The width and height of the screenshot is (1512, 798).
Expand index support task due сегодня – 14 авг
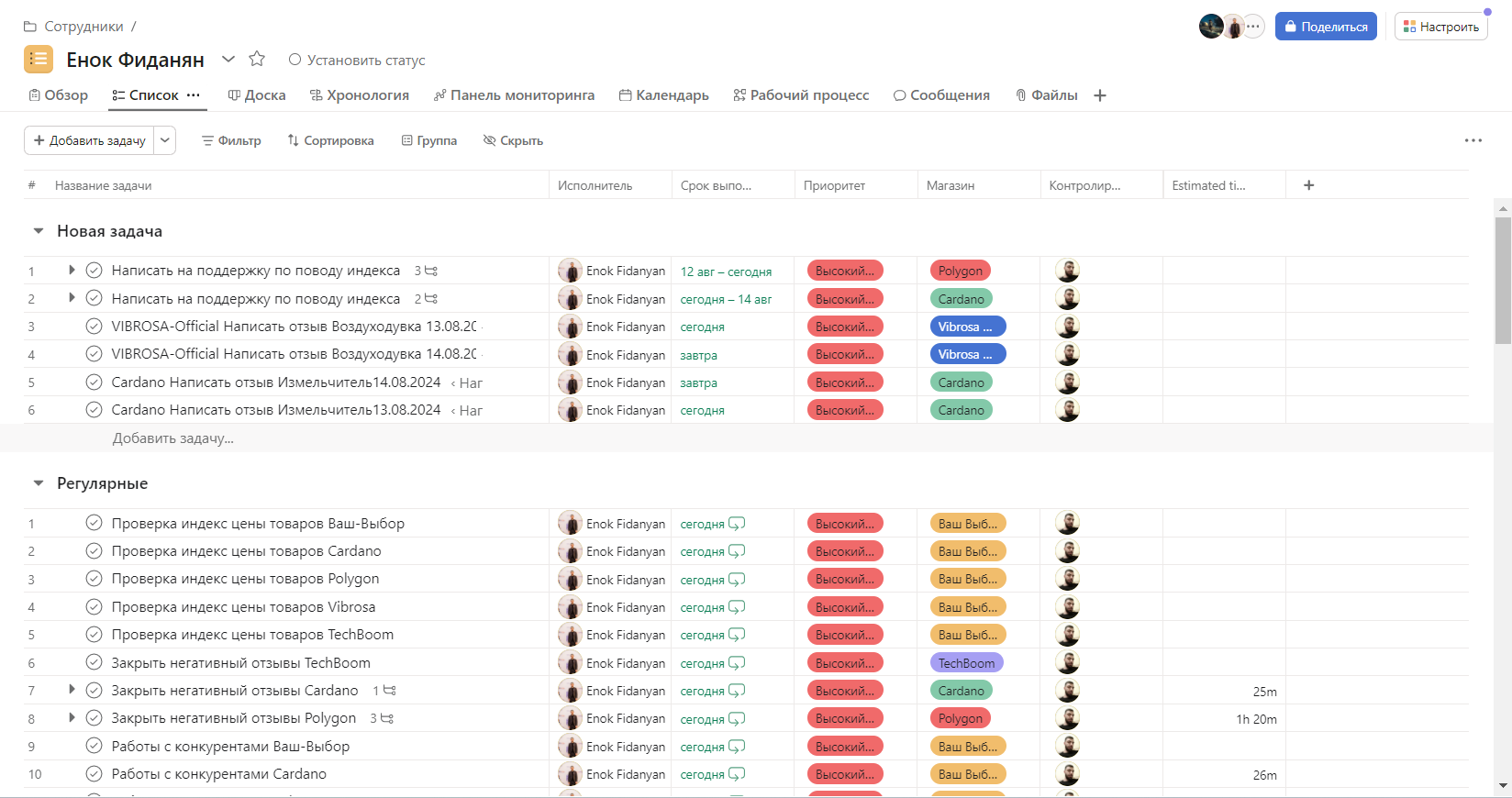coord(72,297)
